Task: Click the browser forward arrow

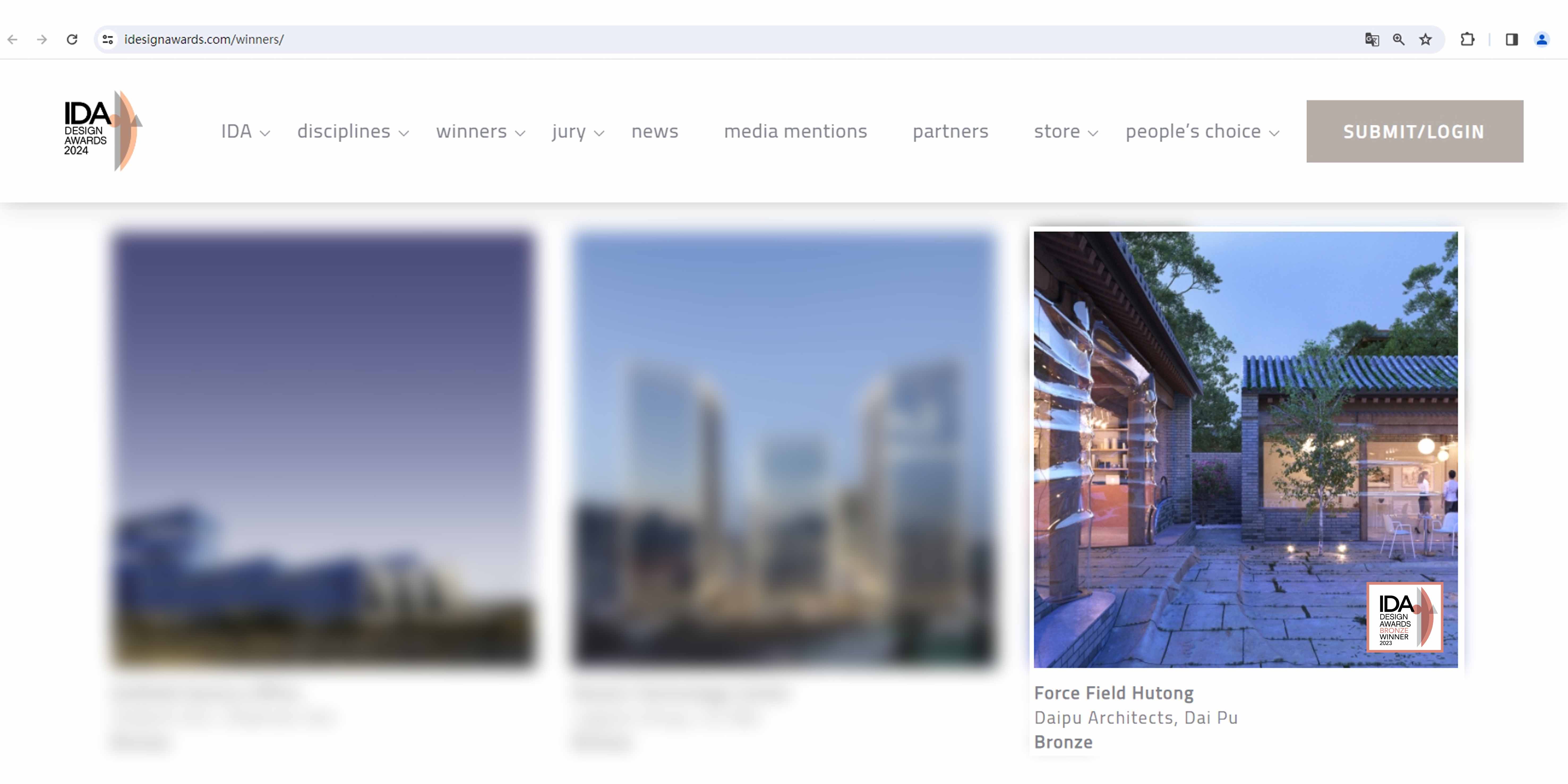Action: [42, 40]
